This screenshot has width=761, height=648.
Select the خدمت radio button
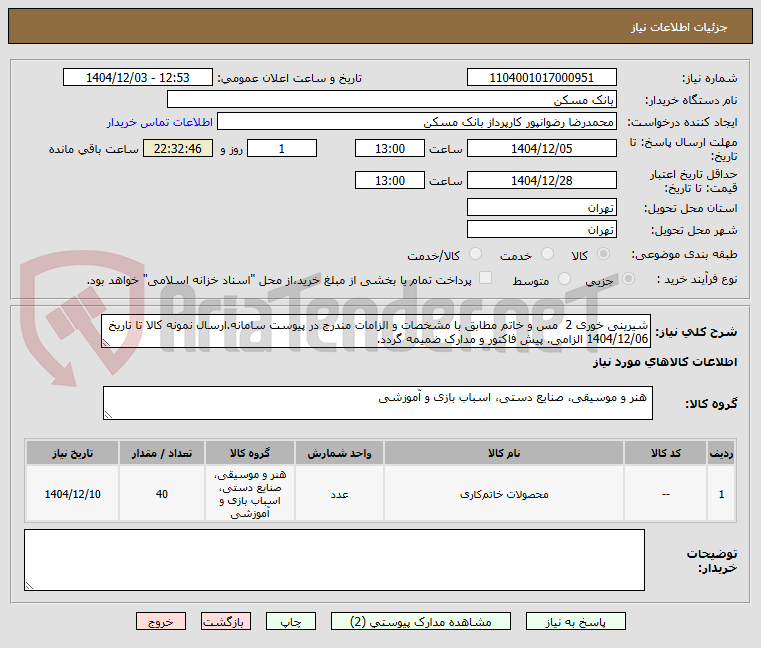(547, 254)
